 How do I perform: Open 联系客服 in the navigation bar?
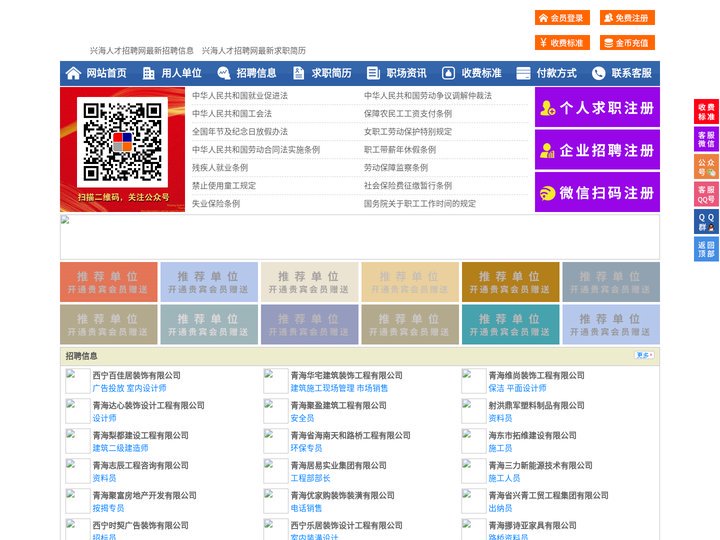631,73
